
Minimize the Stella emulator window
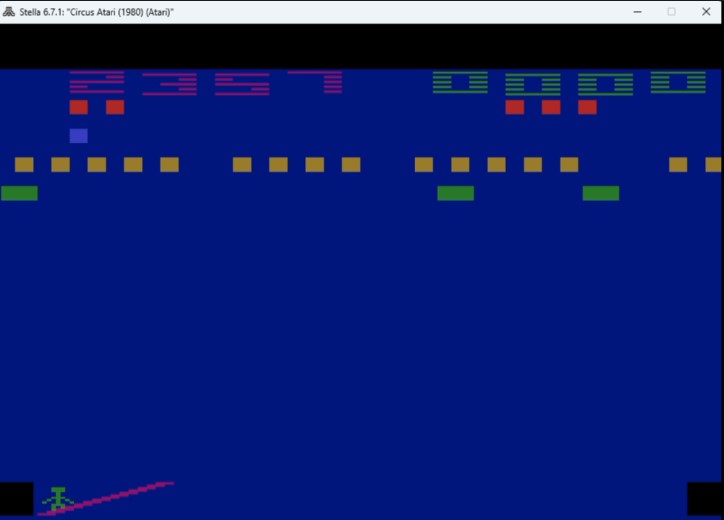pyautogui.click(x=637, y=12)
